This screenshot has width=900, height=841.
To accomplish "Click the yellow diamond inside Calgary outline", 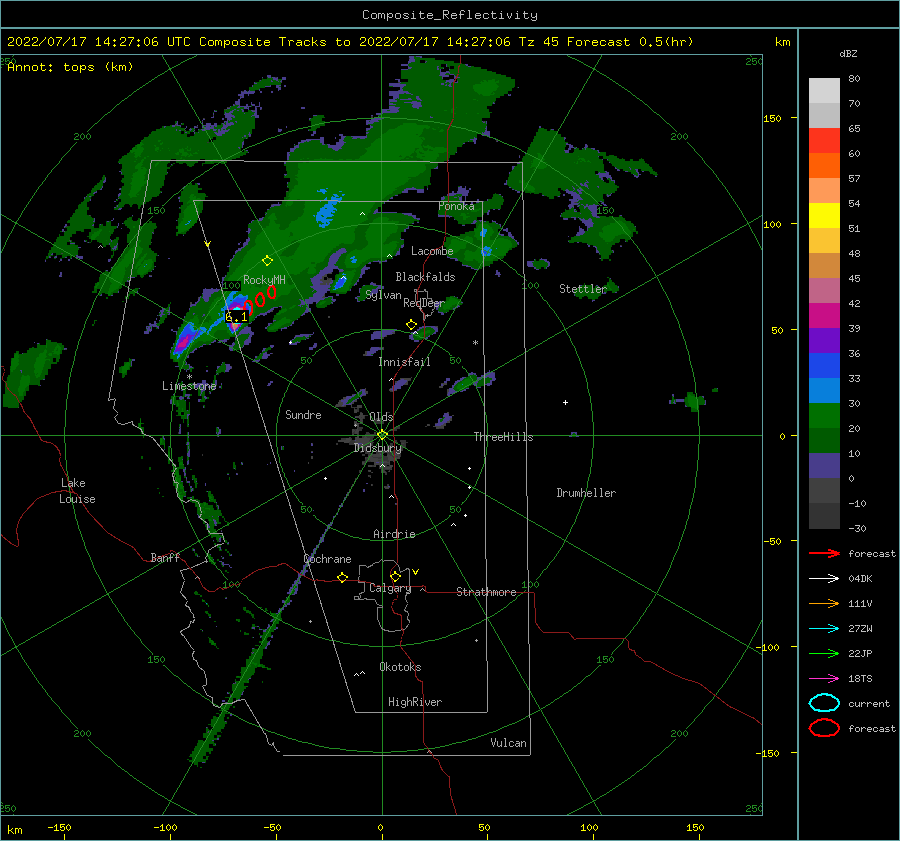I will pyautogui.click(x=395, y=576).
